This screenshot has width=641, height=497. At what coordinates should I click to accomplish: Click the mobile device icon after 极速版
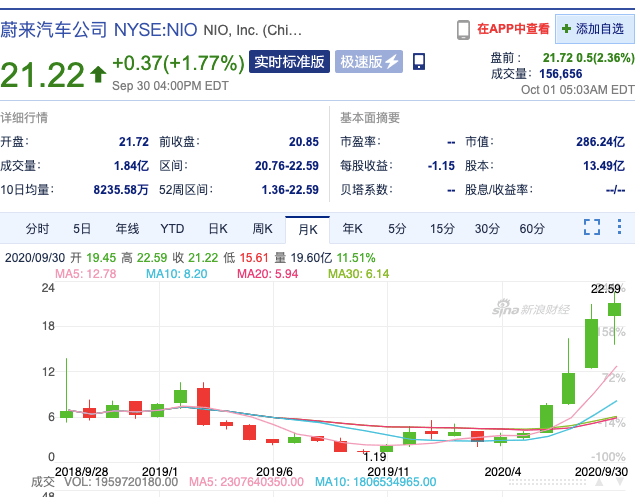[419, 62]
